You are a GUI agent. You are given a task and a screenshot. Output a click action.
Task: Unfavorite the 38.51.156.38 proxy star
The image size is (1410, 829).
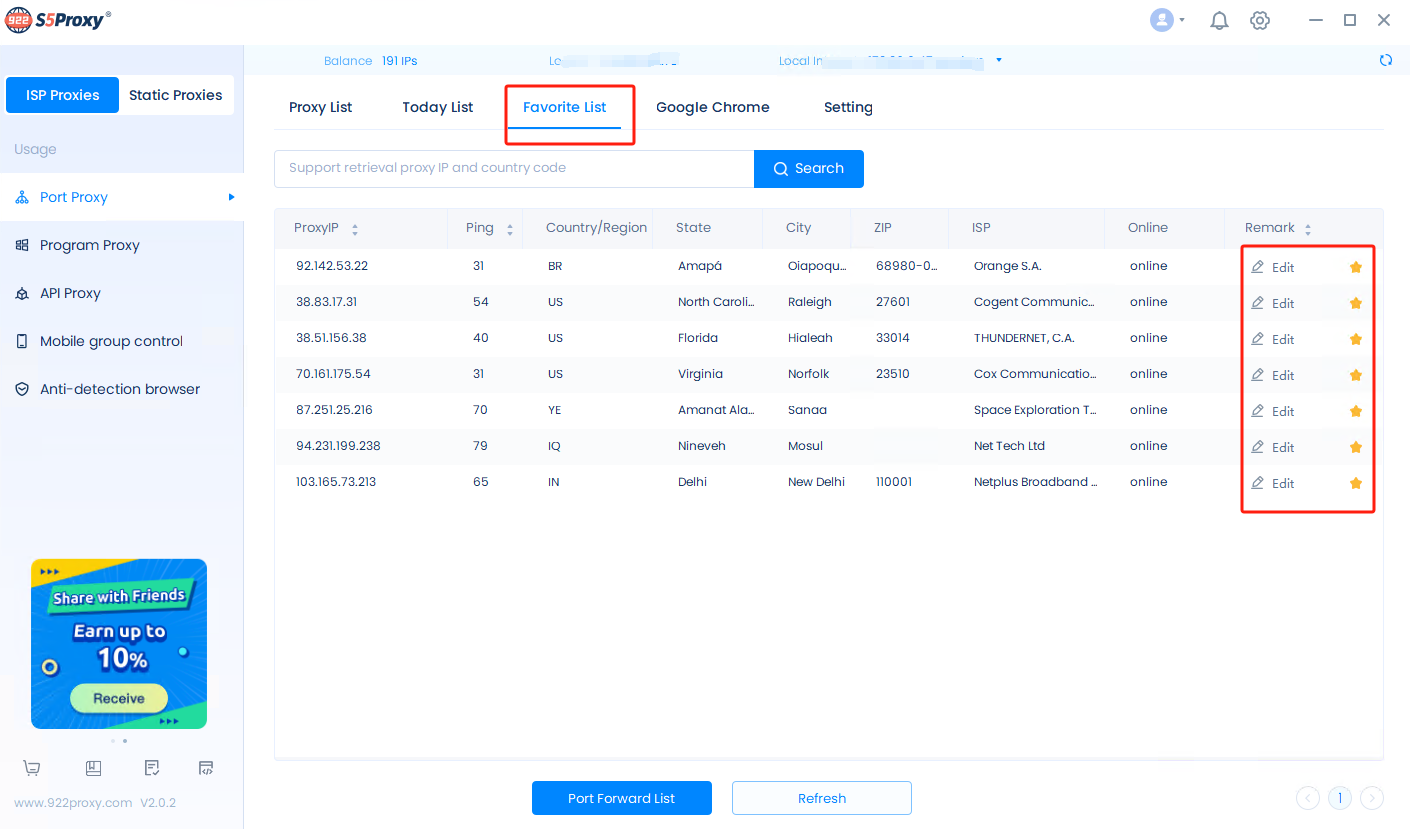click(x=1356, y=339)
